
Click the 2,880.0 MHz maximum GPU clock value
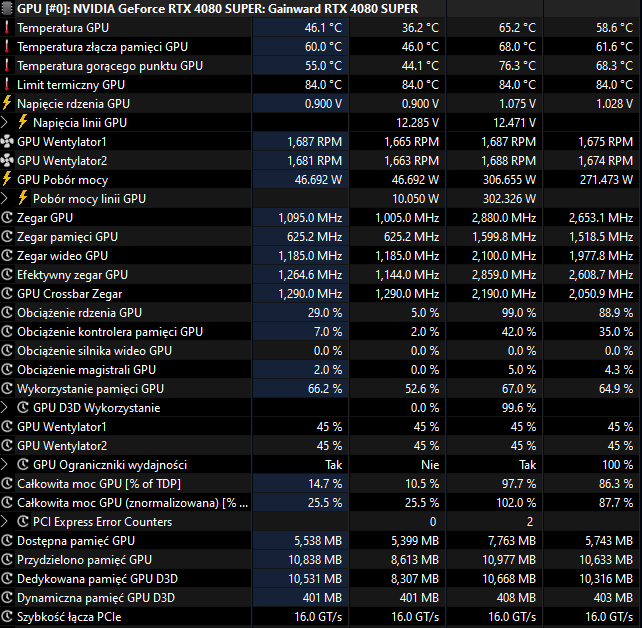[x=504, y=218]
